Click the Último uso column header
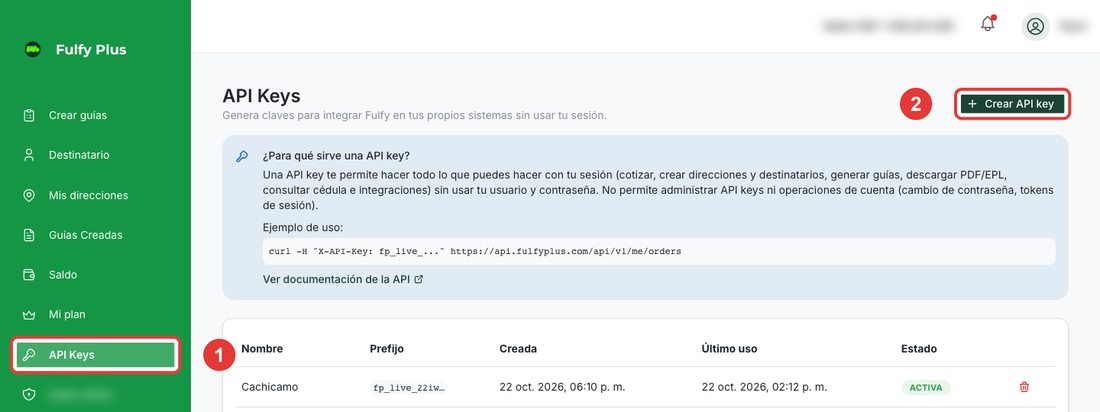Image resolution: width=1100 pixels, height=412 pixels. pyautogui.click(x=729, y=348)
